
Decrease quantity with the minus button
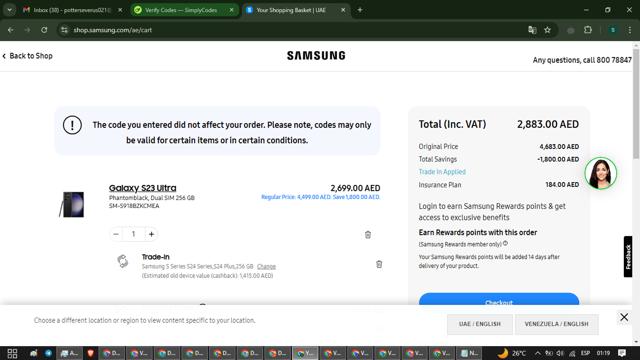click(116, 234)
